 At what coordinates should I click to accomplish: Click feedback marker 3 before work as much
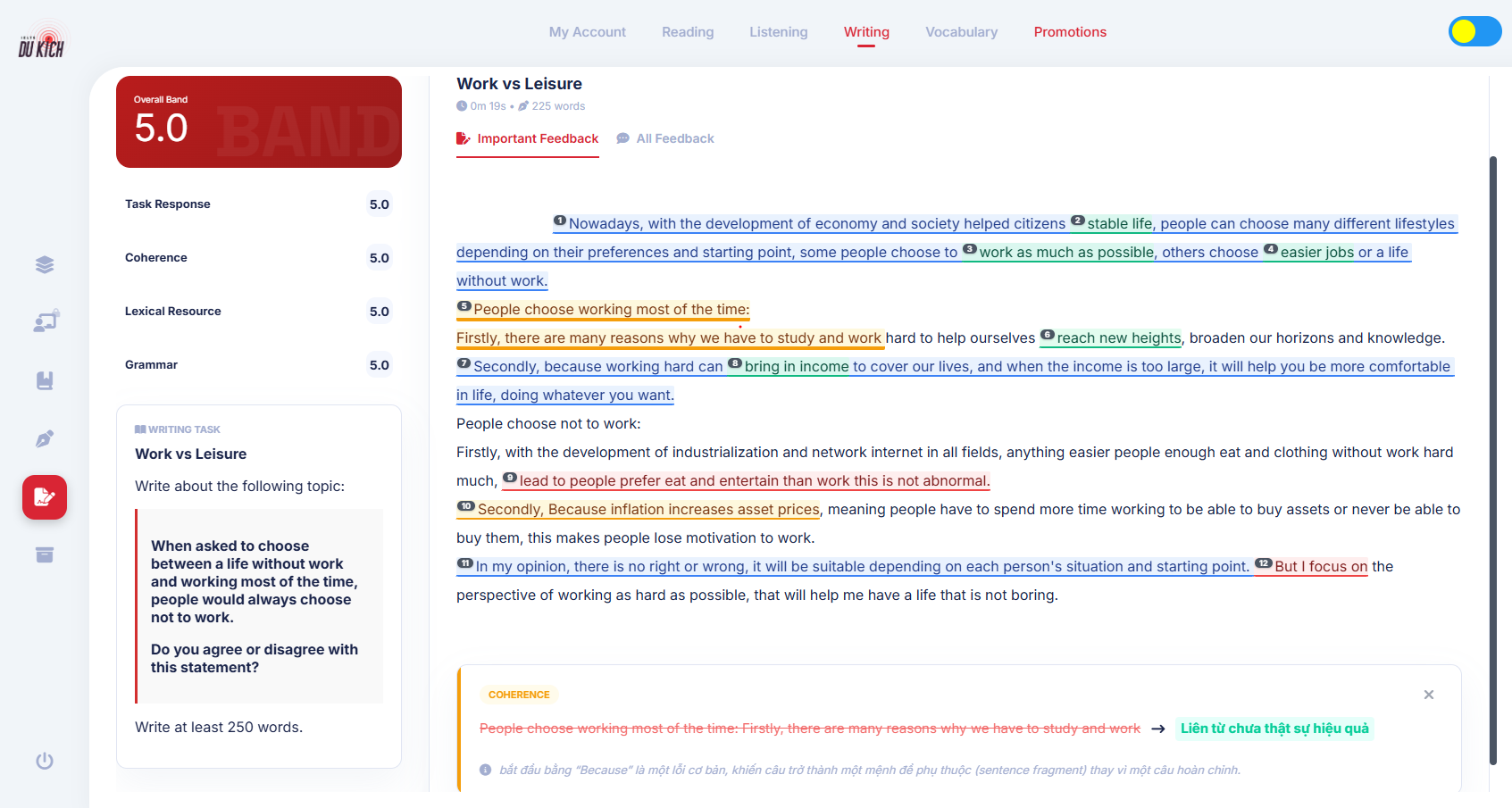970,249
